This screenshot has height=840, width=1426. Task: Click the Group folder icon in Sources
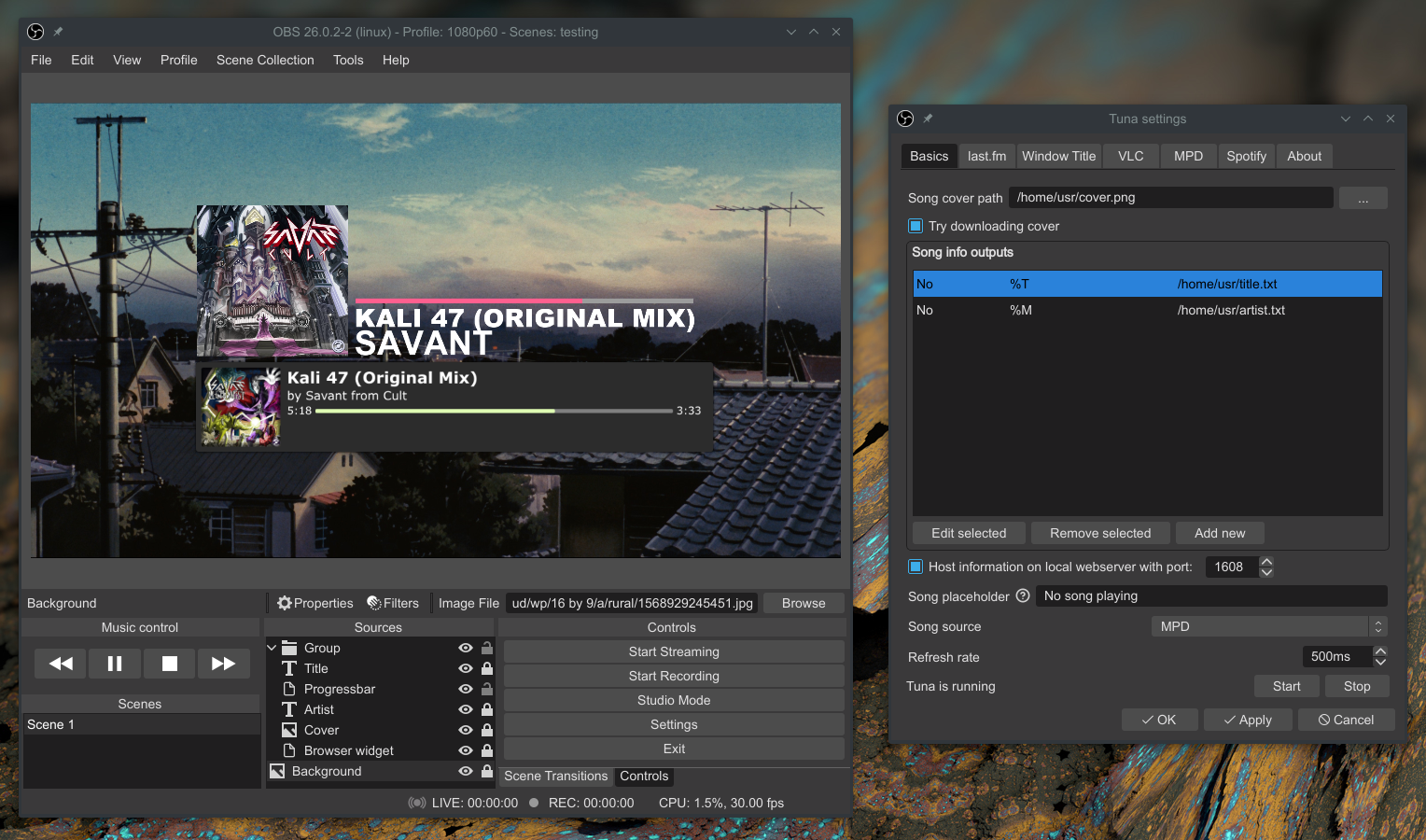pos(289,648)
